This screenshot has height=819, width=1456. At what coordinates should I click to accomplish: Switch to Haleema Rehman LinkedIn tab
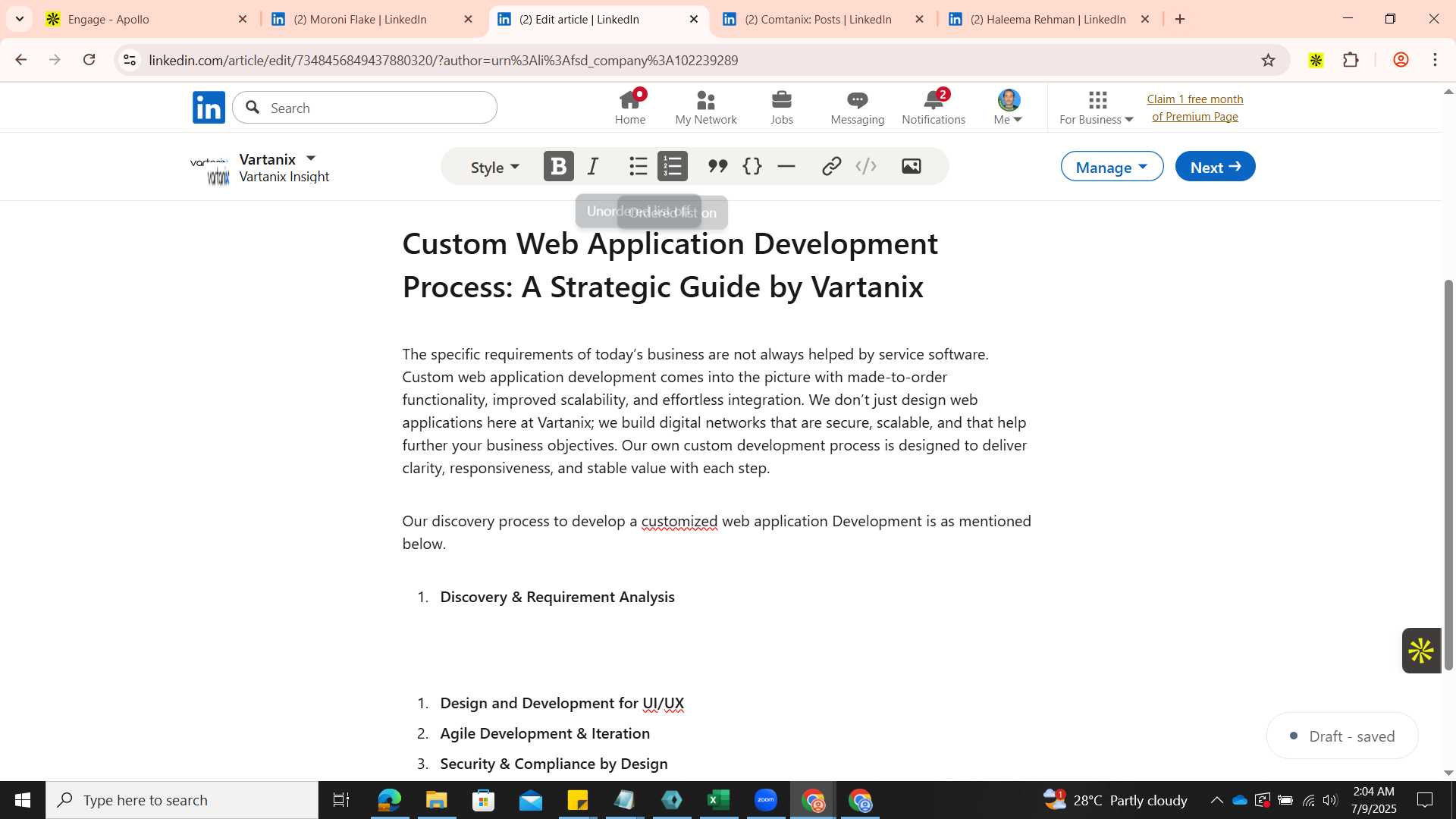1050,19
